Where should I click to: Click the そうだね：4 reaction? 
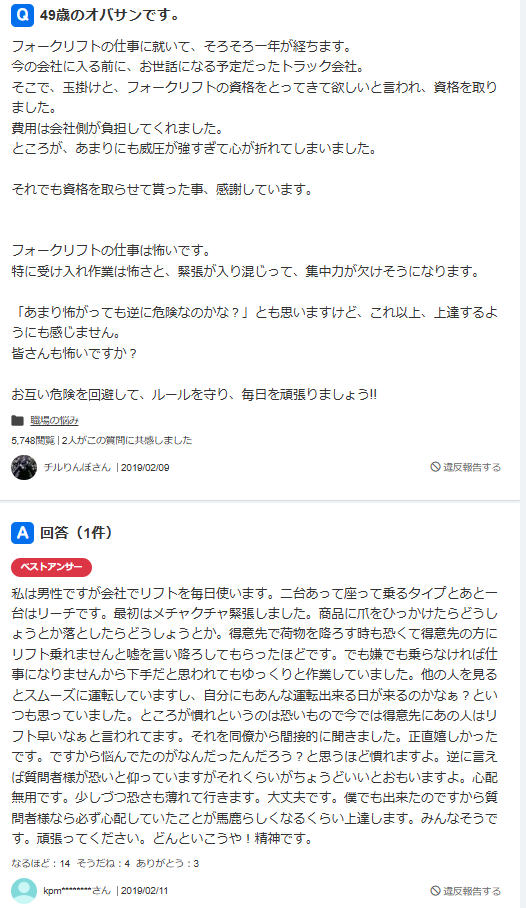tap(103, 863)
